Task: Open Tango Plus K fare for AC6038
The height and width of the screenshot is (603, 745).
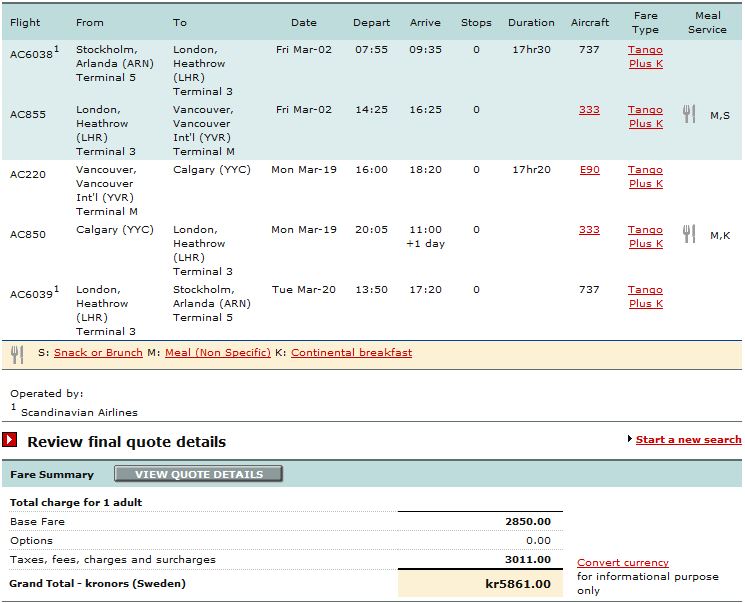Action: click(x=645, y=57)
